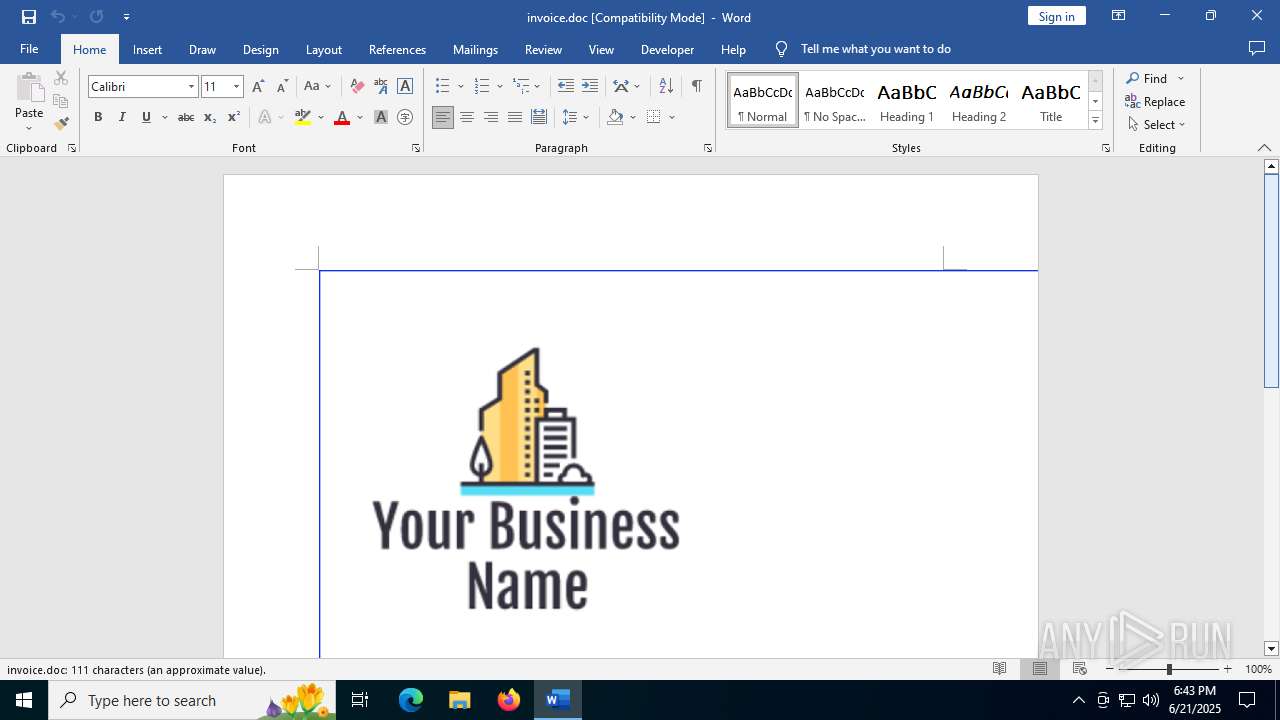Click the Cut scissors icon
The height and width of the screenshot is (720, 1280).
61,78
